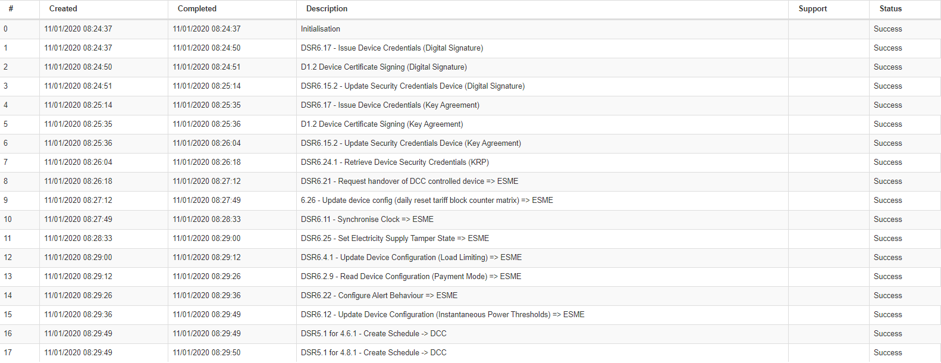
Task: Sort by the Completed column header
Action: coord(197,9)
